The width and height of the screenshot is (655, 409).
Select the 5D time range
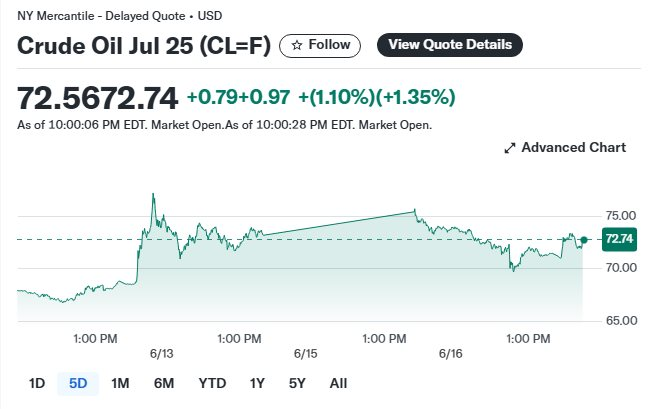tap(78, 383)
